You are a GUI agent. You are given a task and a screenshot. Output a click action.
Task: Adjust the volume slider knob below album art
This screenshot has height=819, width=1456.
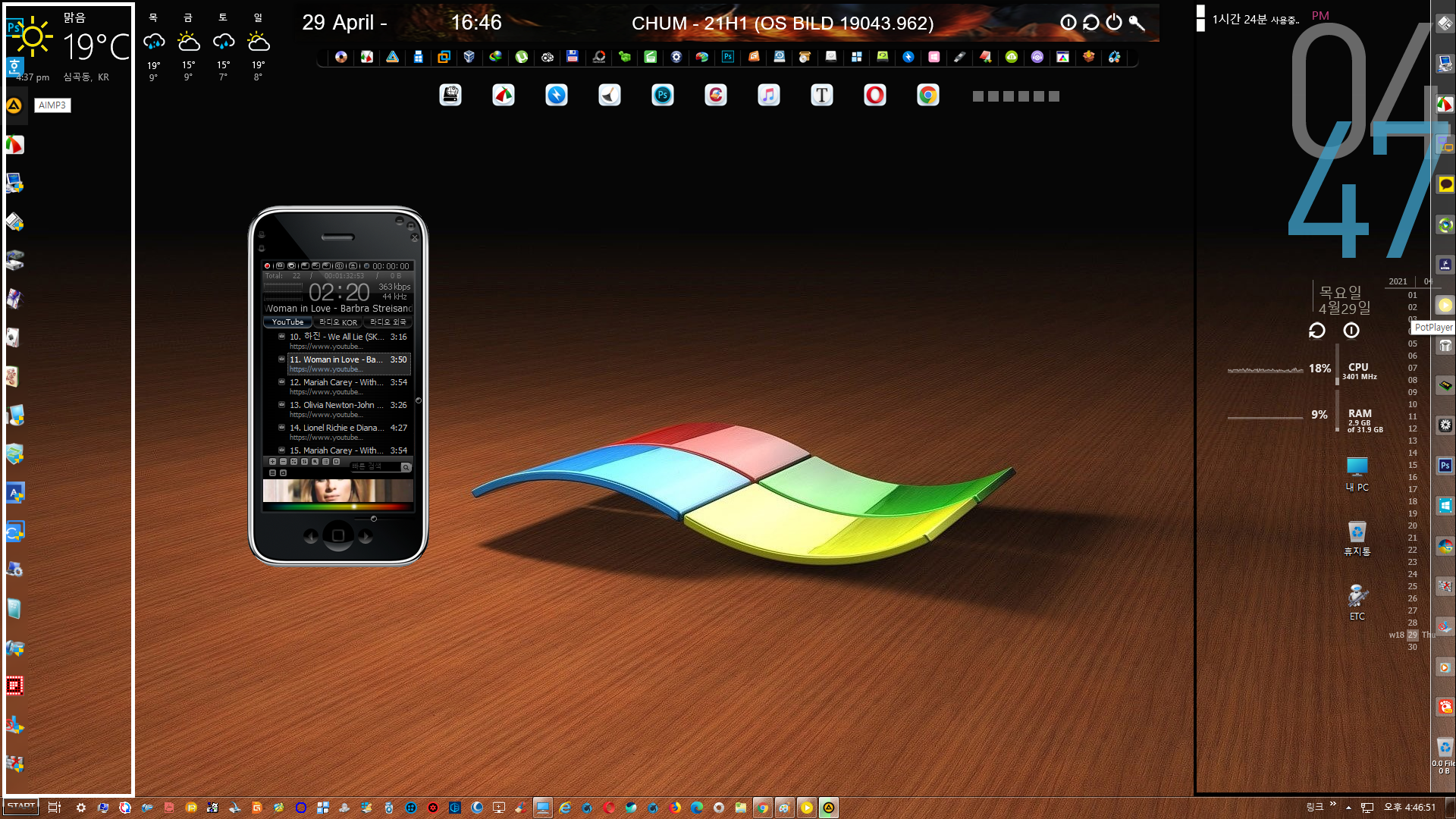coord(373,519)
